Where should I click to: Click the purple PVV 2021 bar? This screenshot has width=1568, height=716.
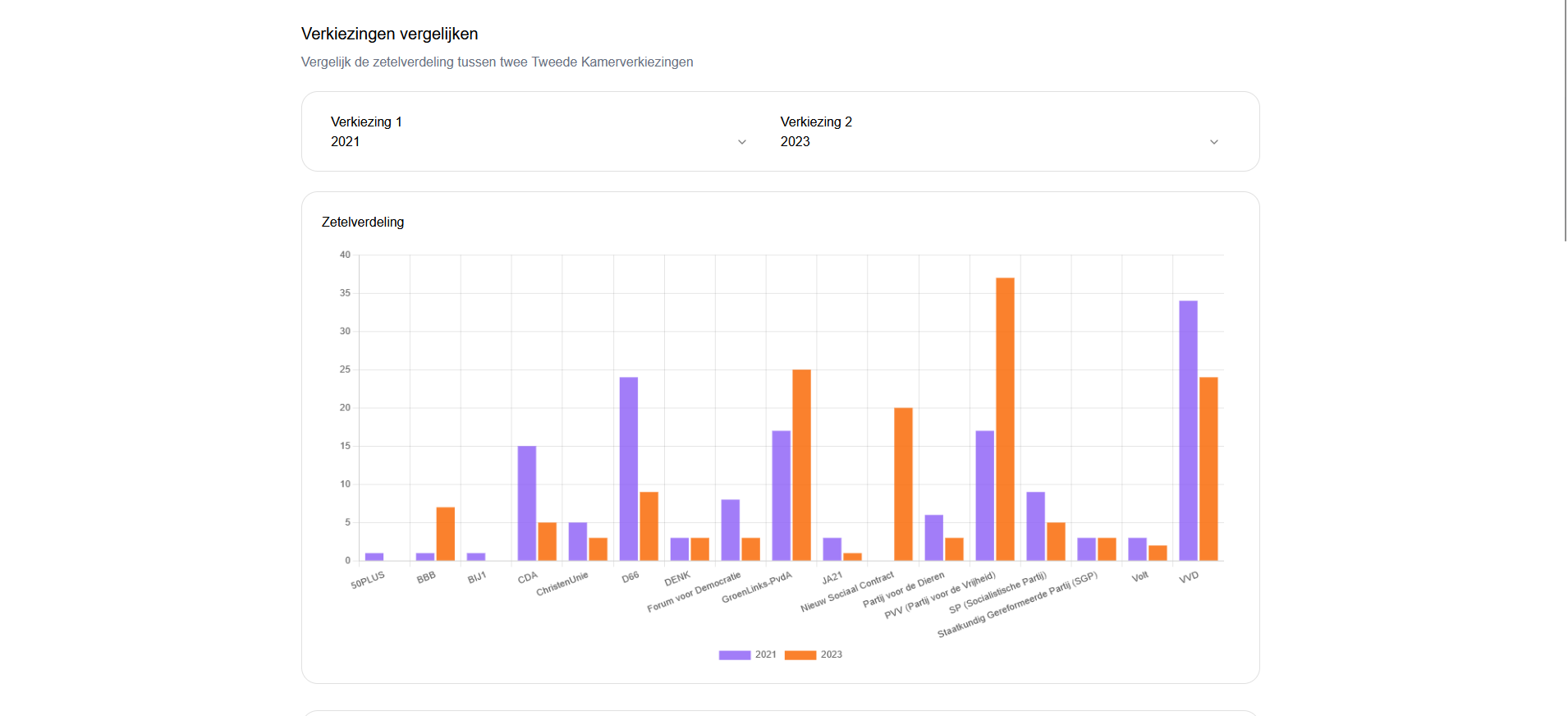[984, 495]
